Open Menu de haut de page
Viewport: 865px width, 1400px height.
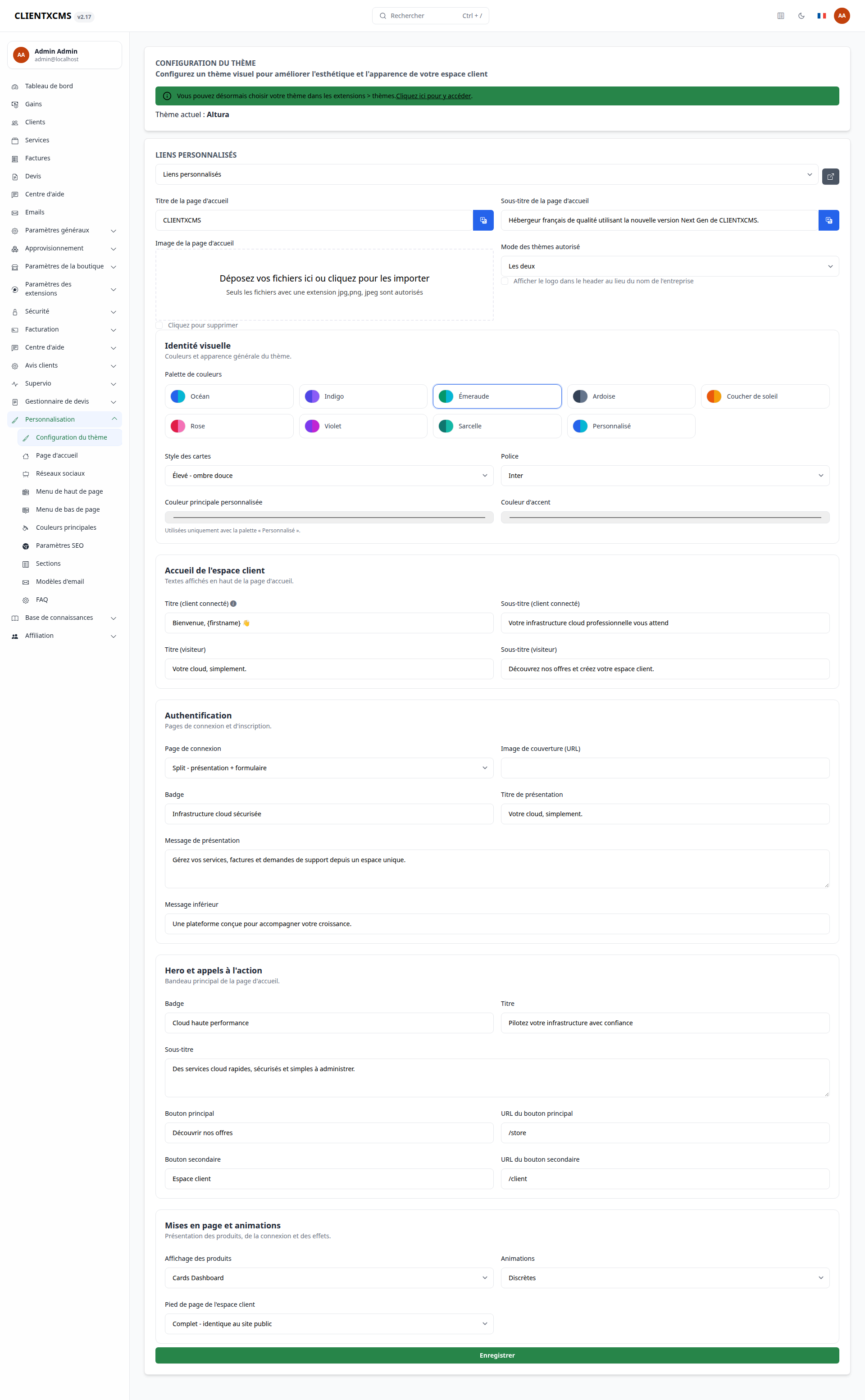point(70,492)
